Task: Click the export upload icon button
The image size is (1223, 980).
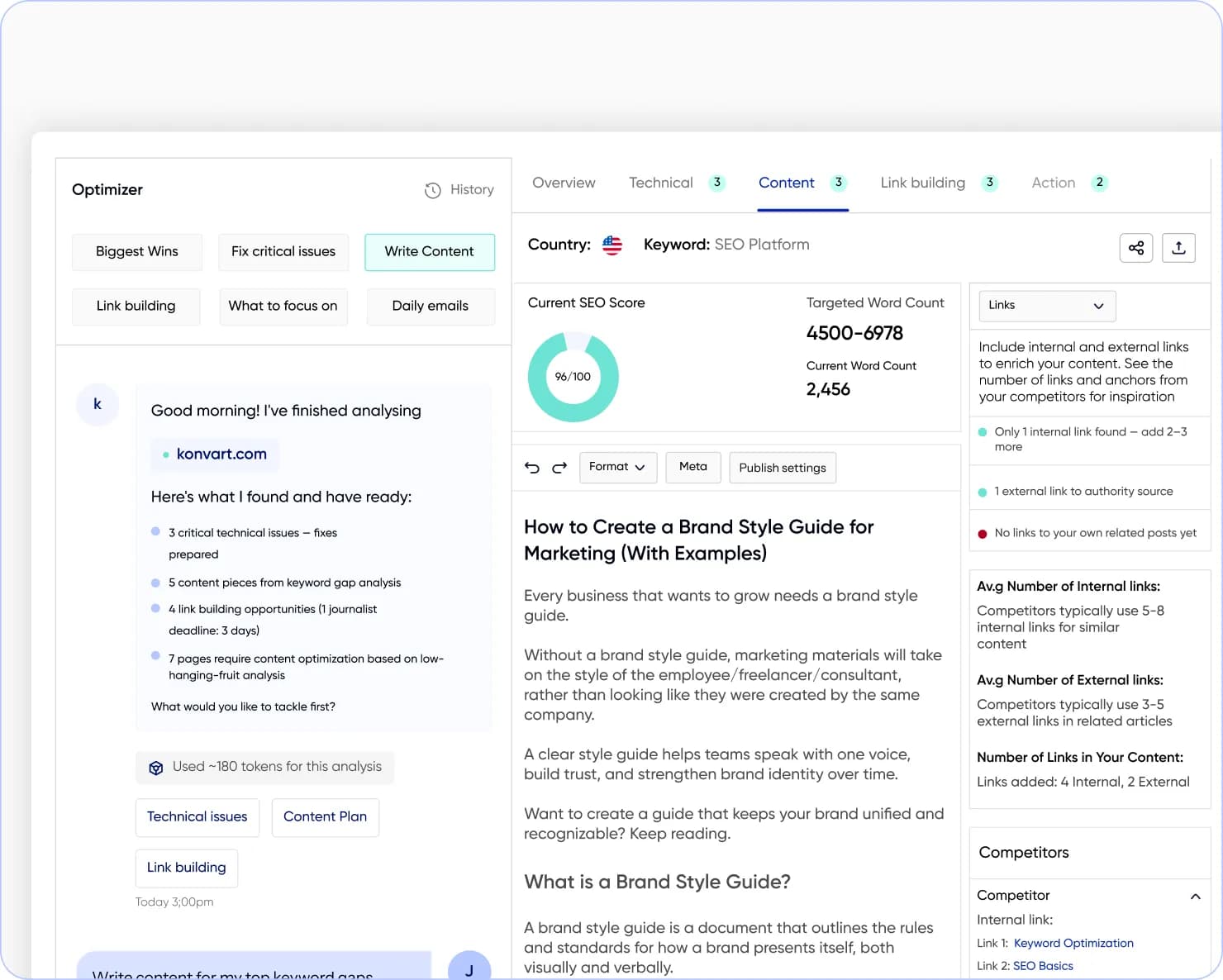Action: (x=1178, y=248)
